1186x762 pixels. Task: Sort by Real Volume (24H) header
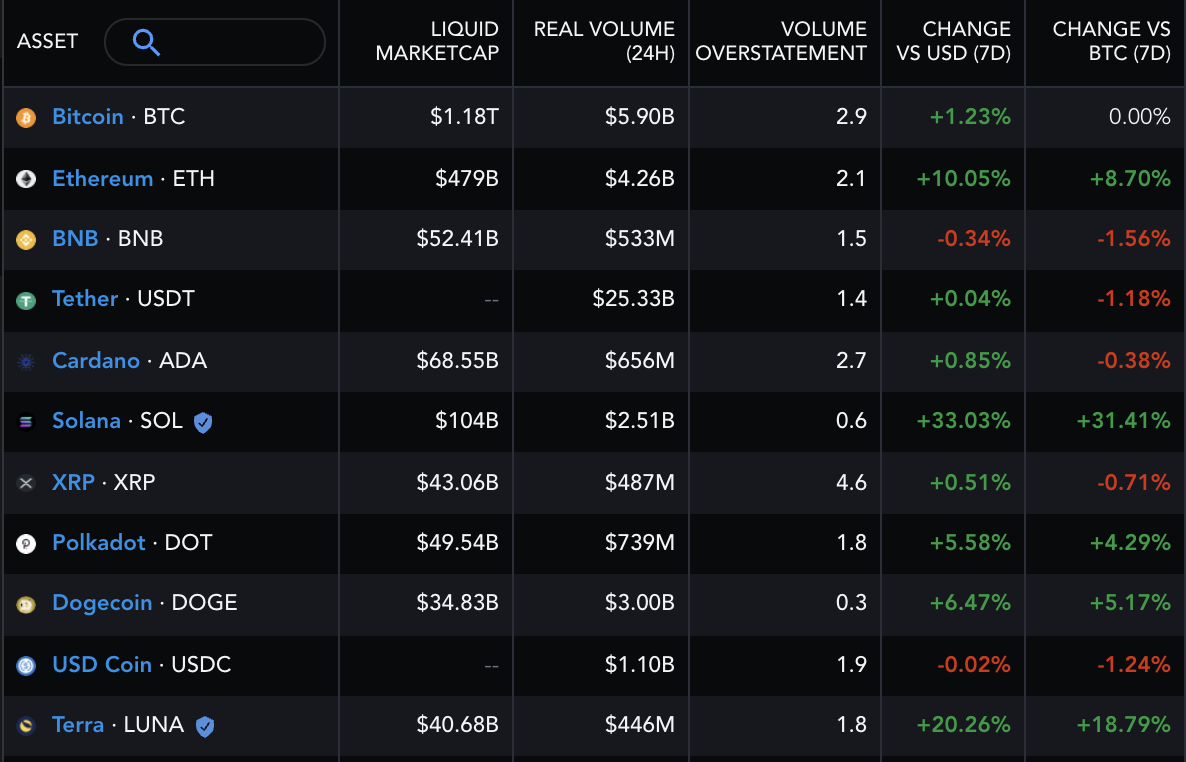[604, 41]
